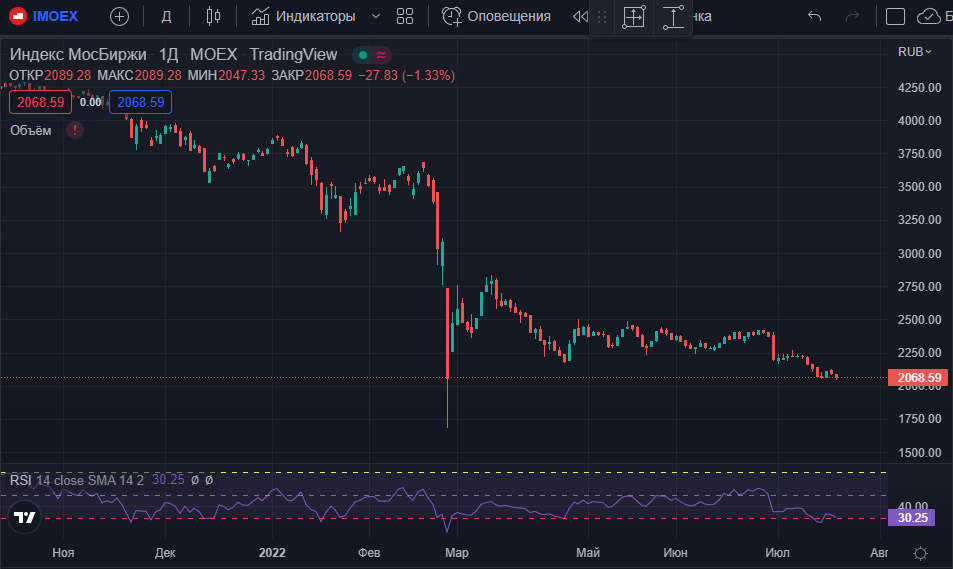Undo the last chart action
This screenshot has height=569, width=953.
814,16
